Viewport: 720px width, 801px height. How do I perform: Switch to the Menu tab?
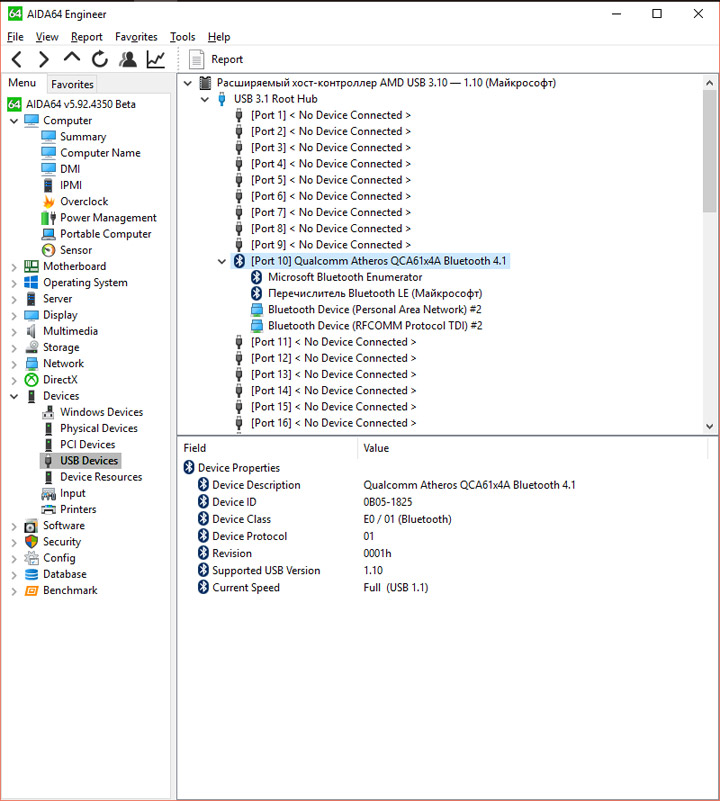click(x=22, y=83)
